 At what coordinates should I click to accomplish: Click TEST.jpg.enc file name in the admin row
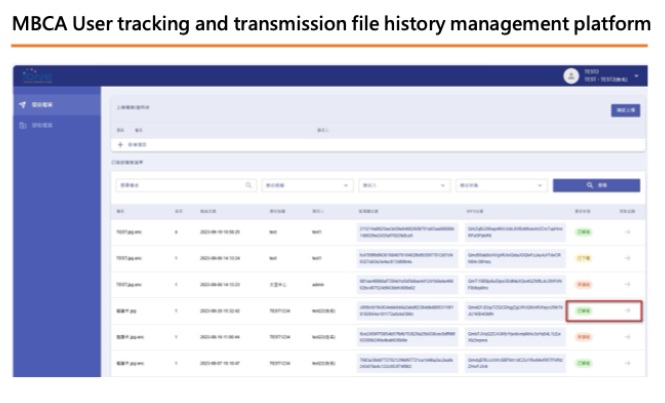(129, 285)
